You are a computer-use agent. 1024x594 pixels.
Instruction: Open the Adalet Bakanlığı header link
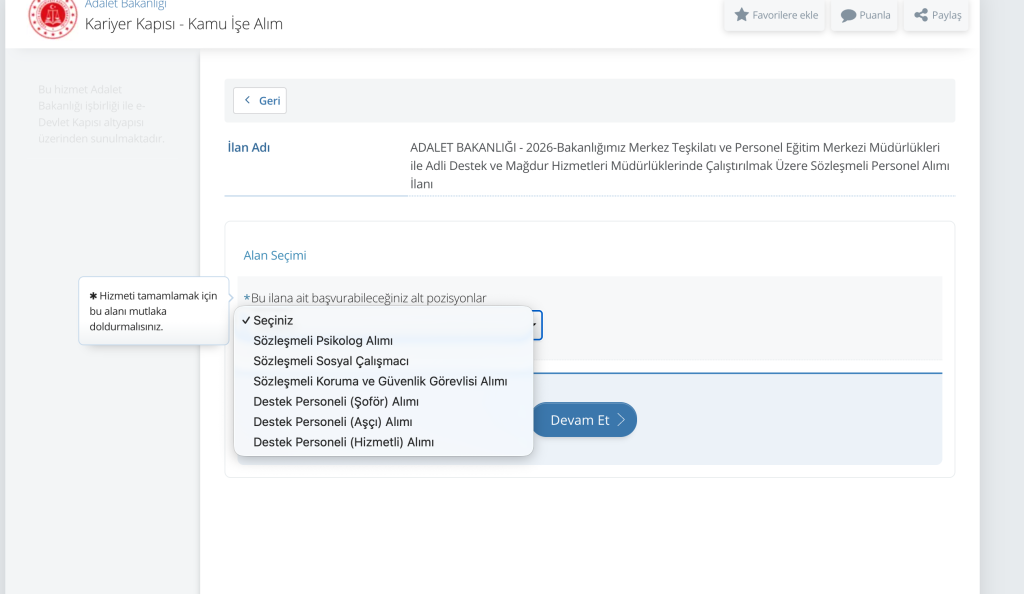point(125,5)
